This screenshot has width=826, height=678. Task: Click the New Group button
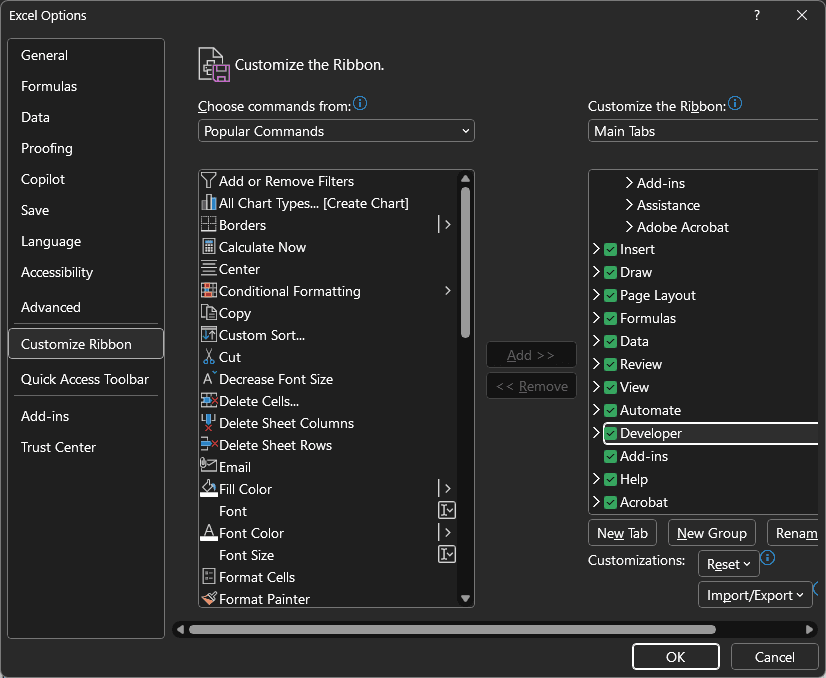[712, 533]
